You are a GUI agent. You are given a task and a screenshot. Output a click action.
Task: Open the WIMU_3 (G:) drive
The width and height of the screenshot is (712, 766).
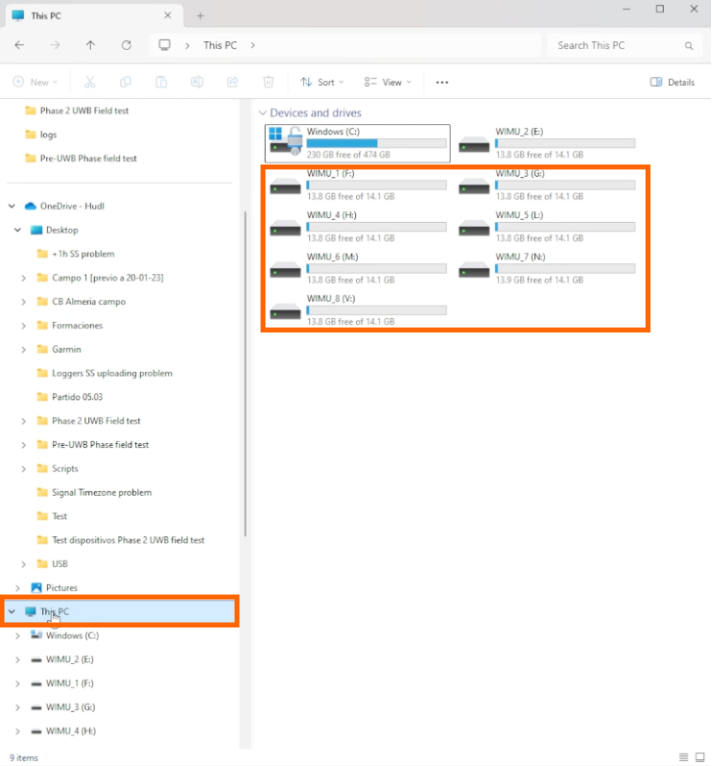tap(547, 185)
